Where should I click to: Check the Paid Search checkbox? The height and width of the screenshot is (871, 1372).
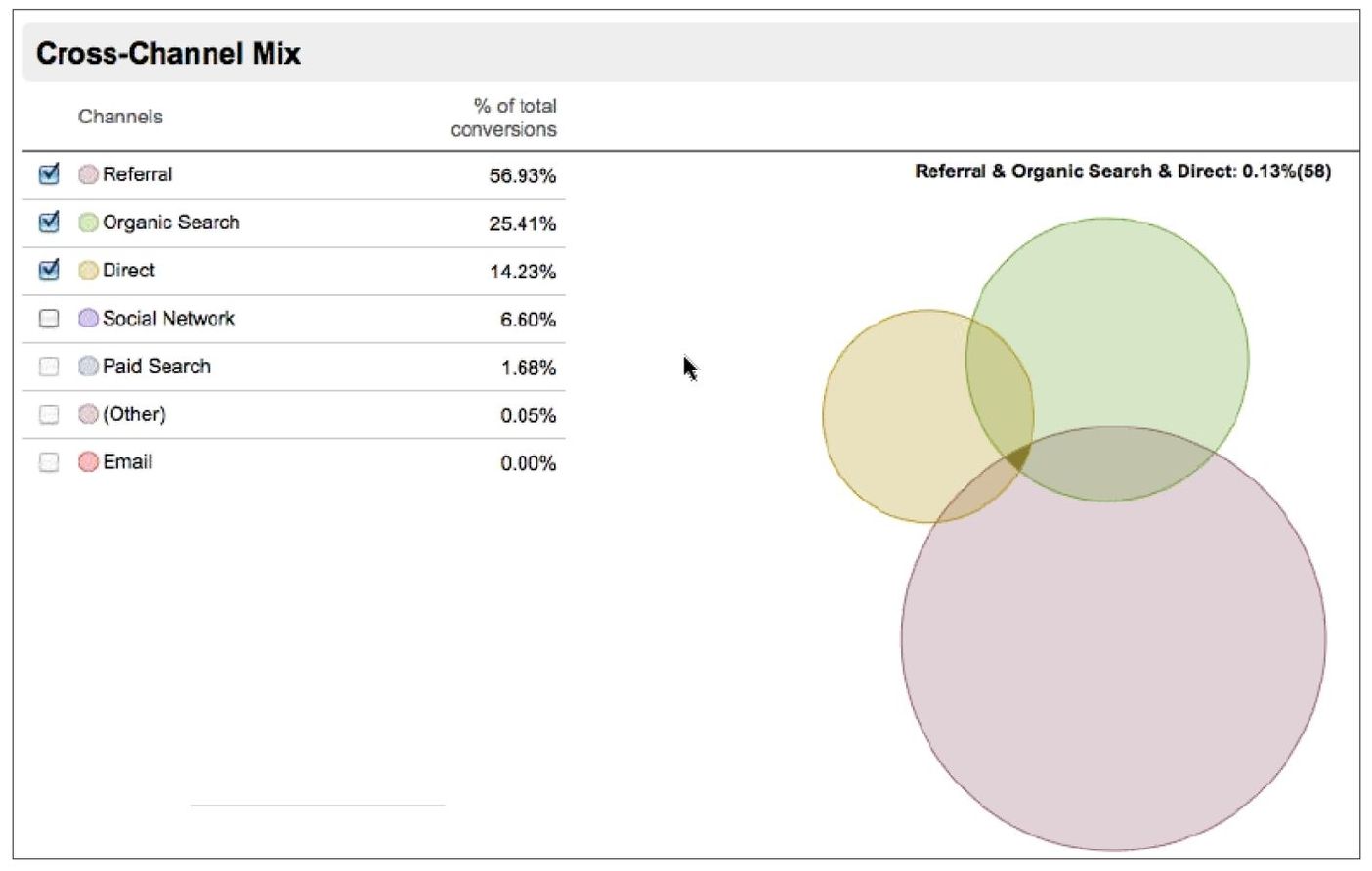(x=49, y=367)
